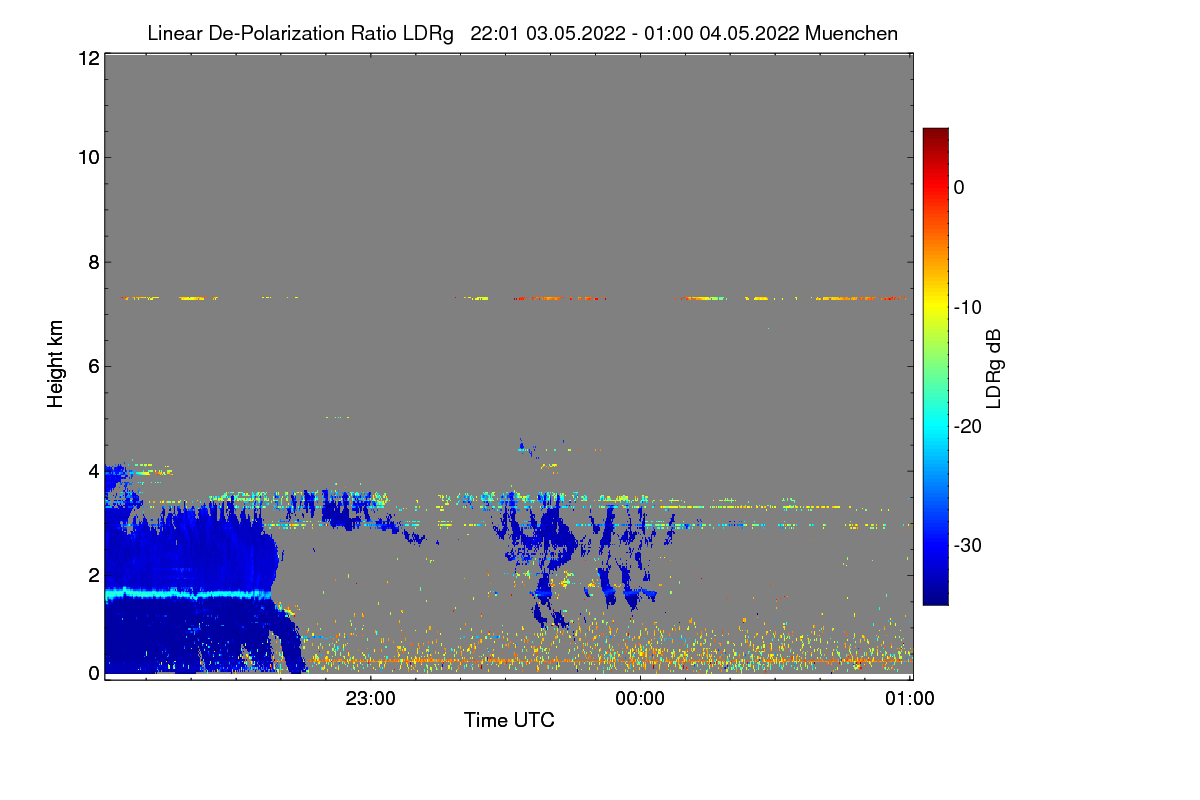Click the location name 'Muenchen' in the title

pyautogui.click(x=851, y=33)
